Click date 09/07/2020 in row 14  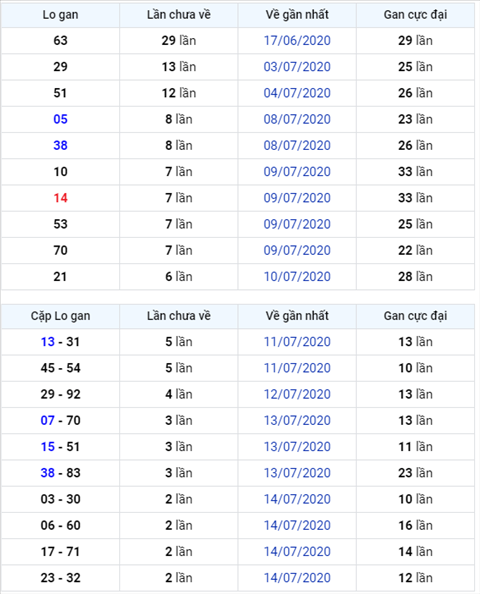tap(297, 198)
